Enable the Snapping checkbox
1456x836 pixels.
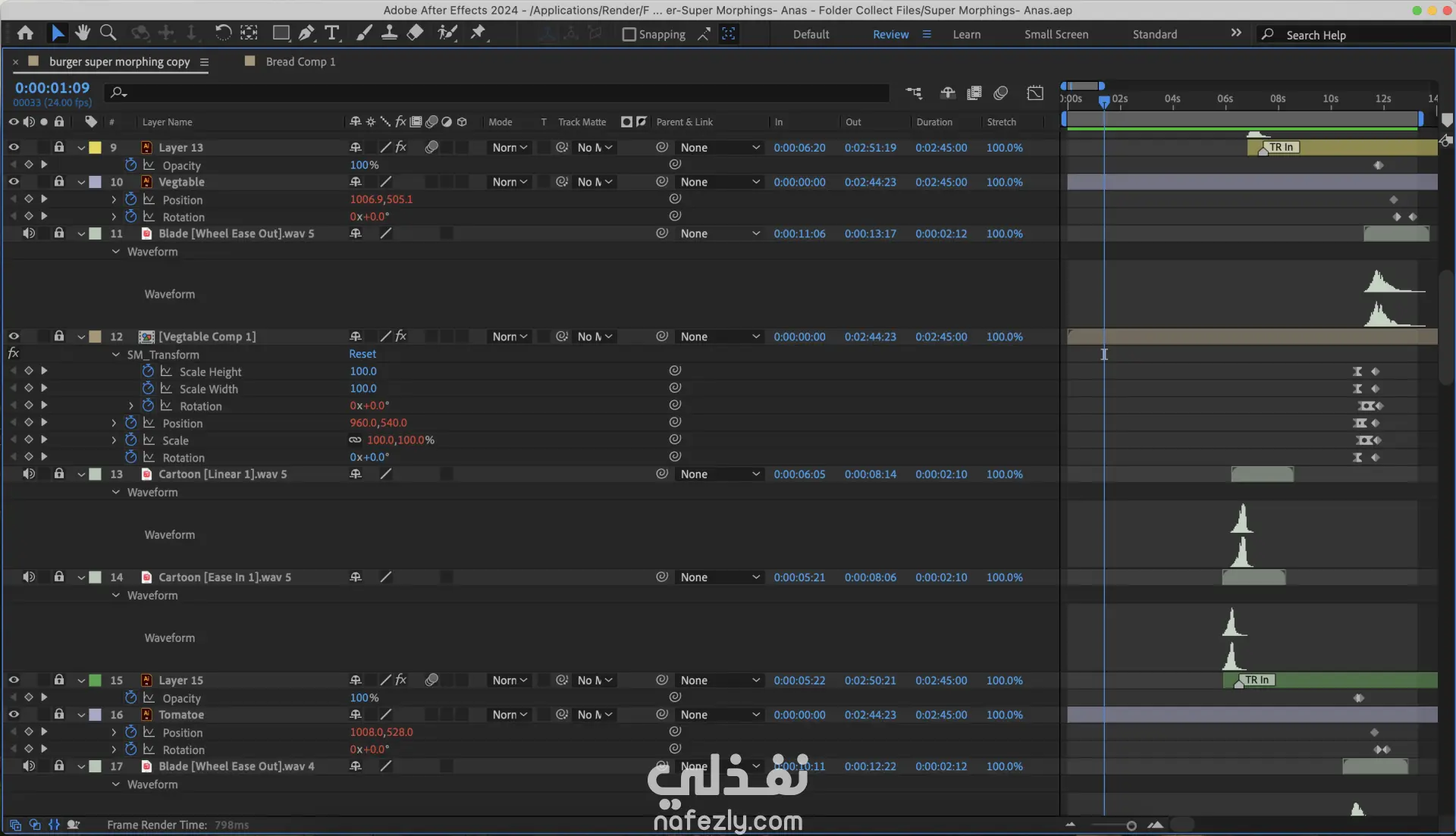(629, 34)
